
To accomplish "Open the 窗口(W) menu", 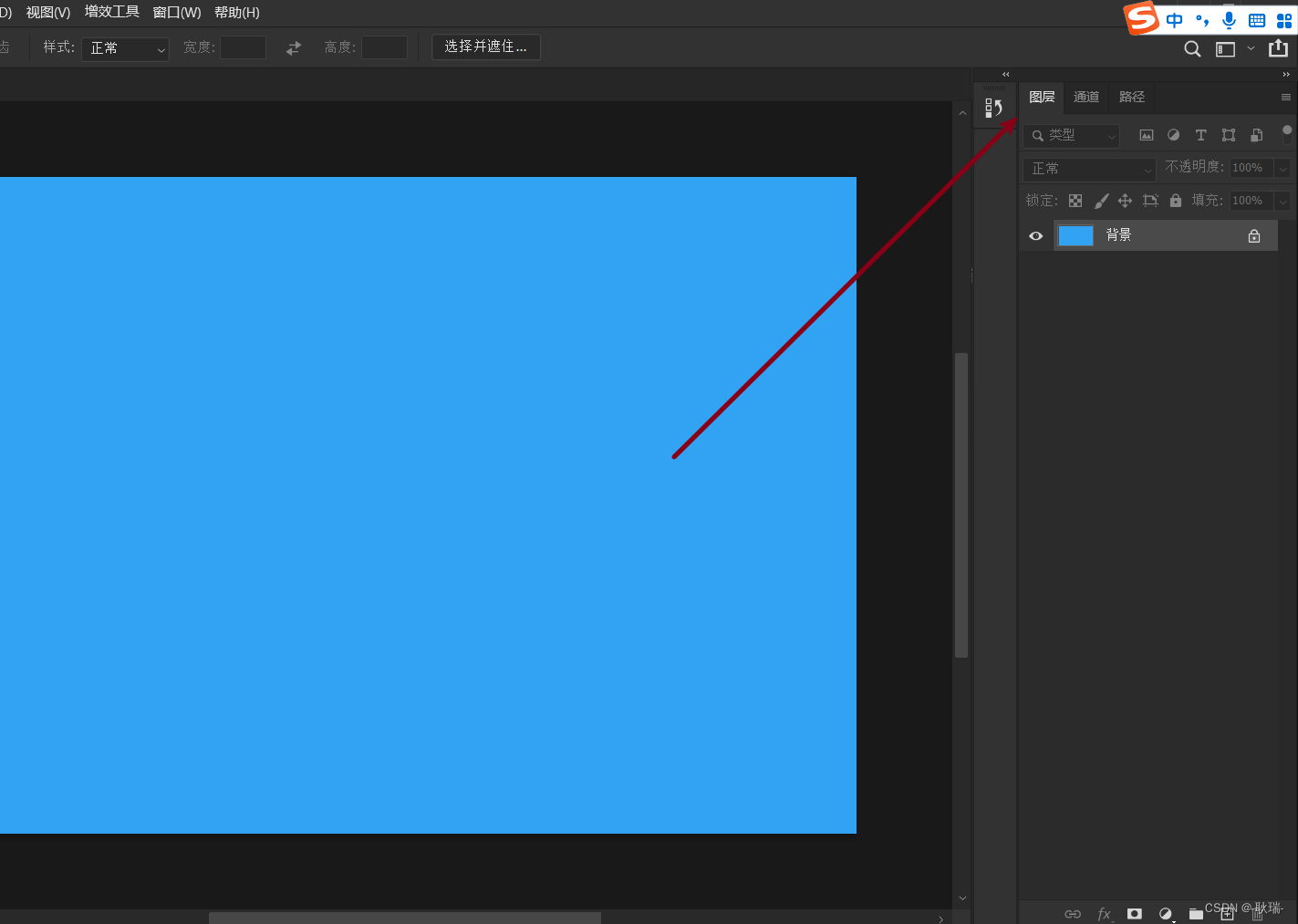I will 177,13.
